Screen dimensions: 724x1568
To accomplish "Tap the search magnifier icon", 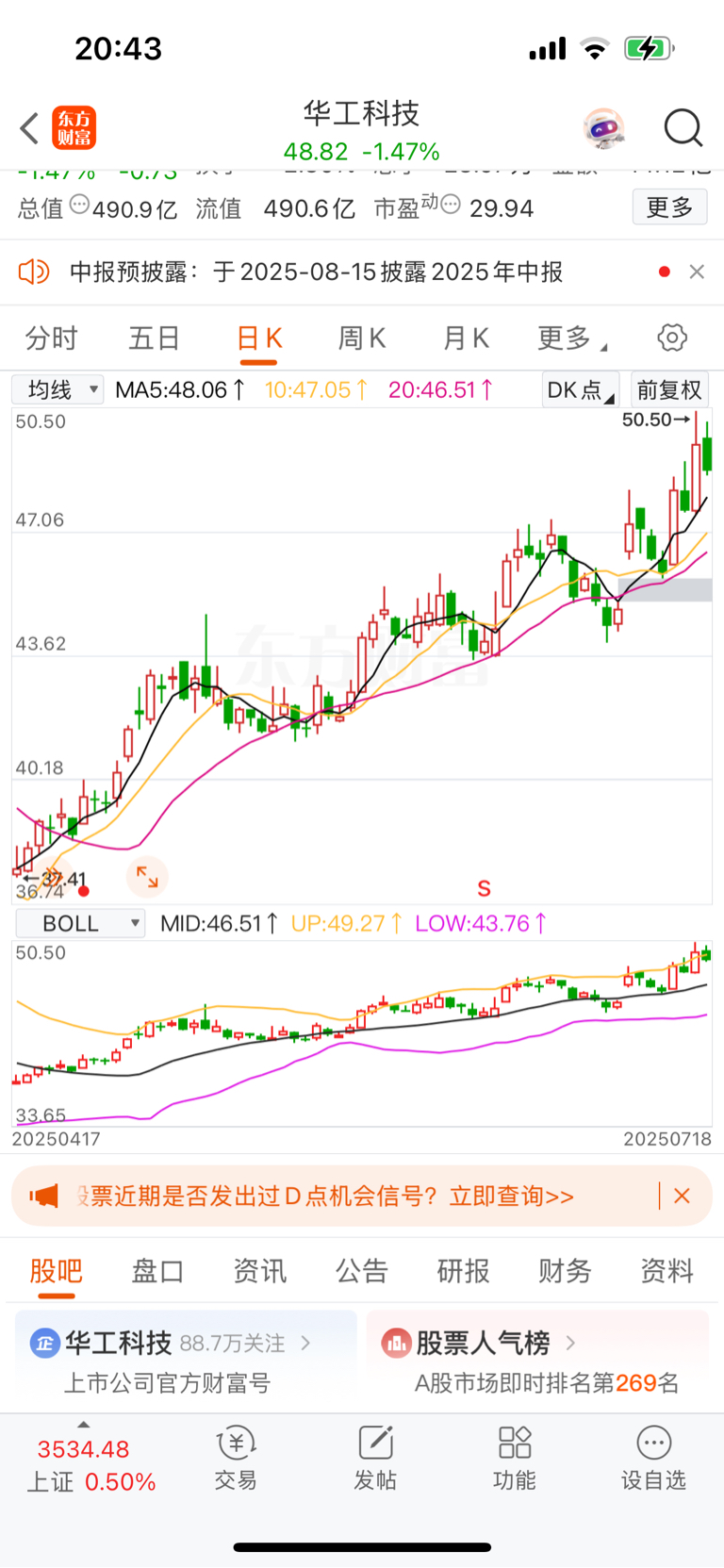I will tap(683, 128).
